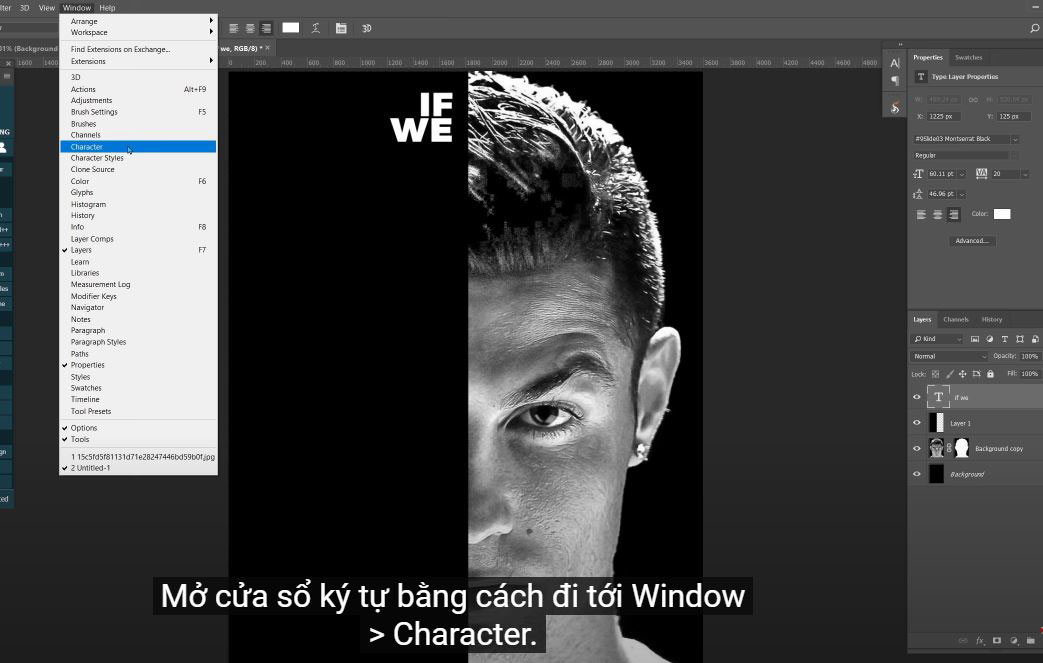The height and width of the screenshot is (663, 1043).
Task: Hide Background copy layer eye
Action: tap(917, 448)
